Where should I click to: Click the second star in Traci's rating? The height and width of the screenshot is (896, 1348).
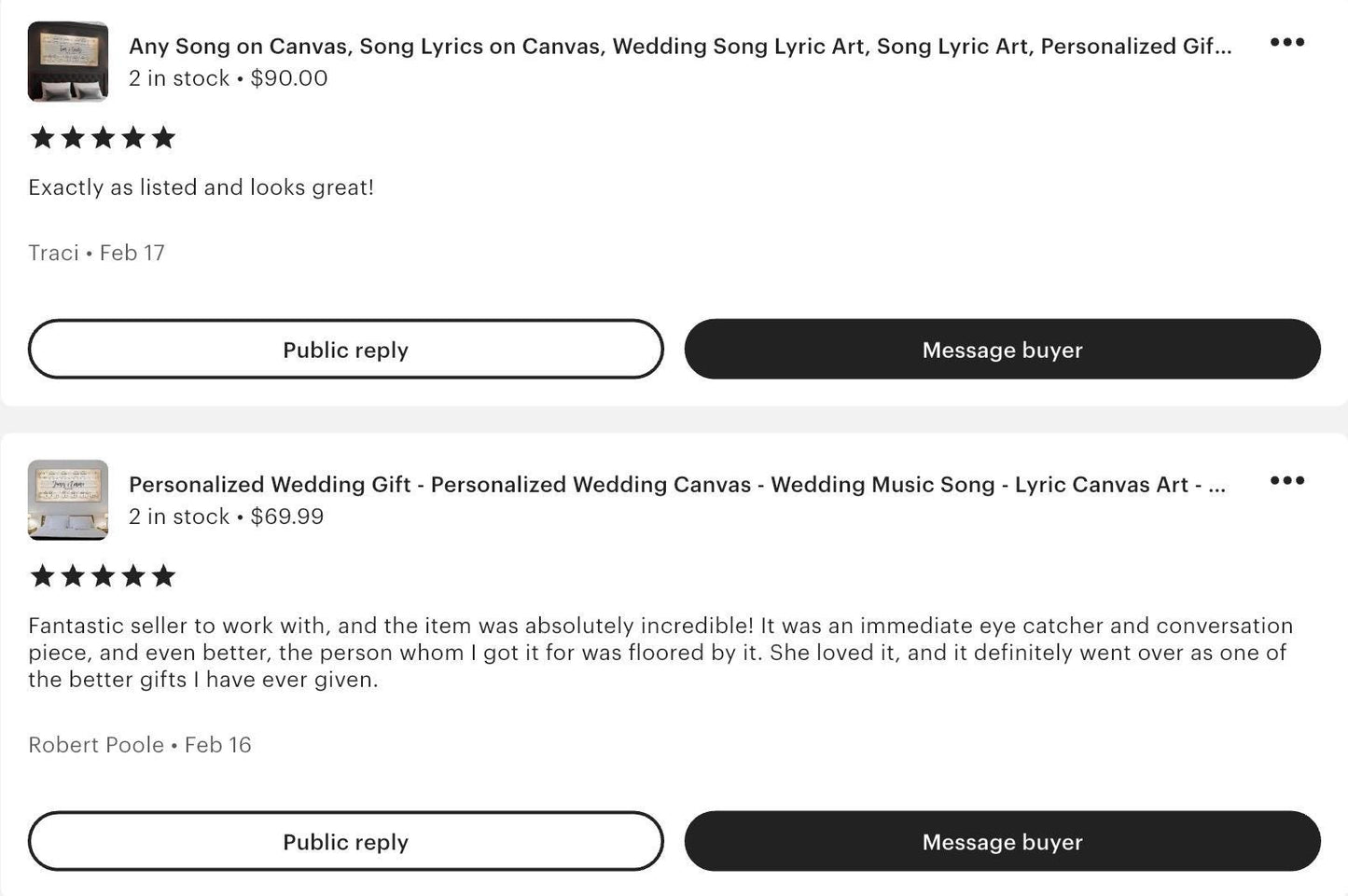coord(72,137)
